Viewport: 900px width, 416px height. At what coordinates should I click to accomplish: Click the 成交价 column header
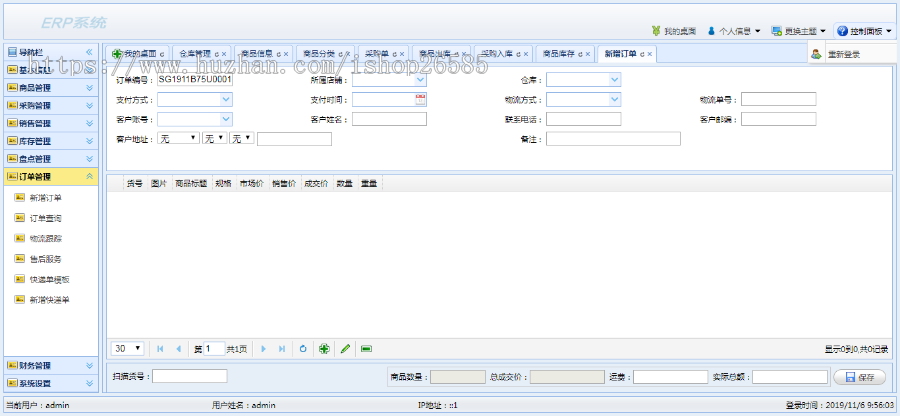pos(316,184)
